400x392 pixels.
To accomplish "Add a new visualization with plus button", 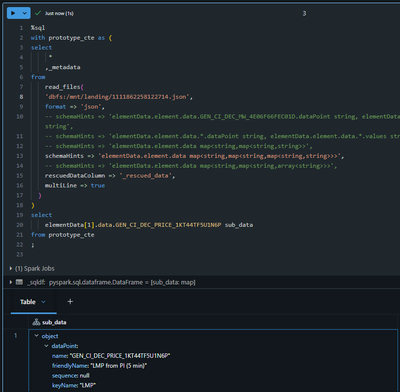I will point(70,302).
